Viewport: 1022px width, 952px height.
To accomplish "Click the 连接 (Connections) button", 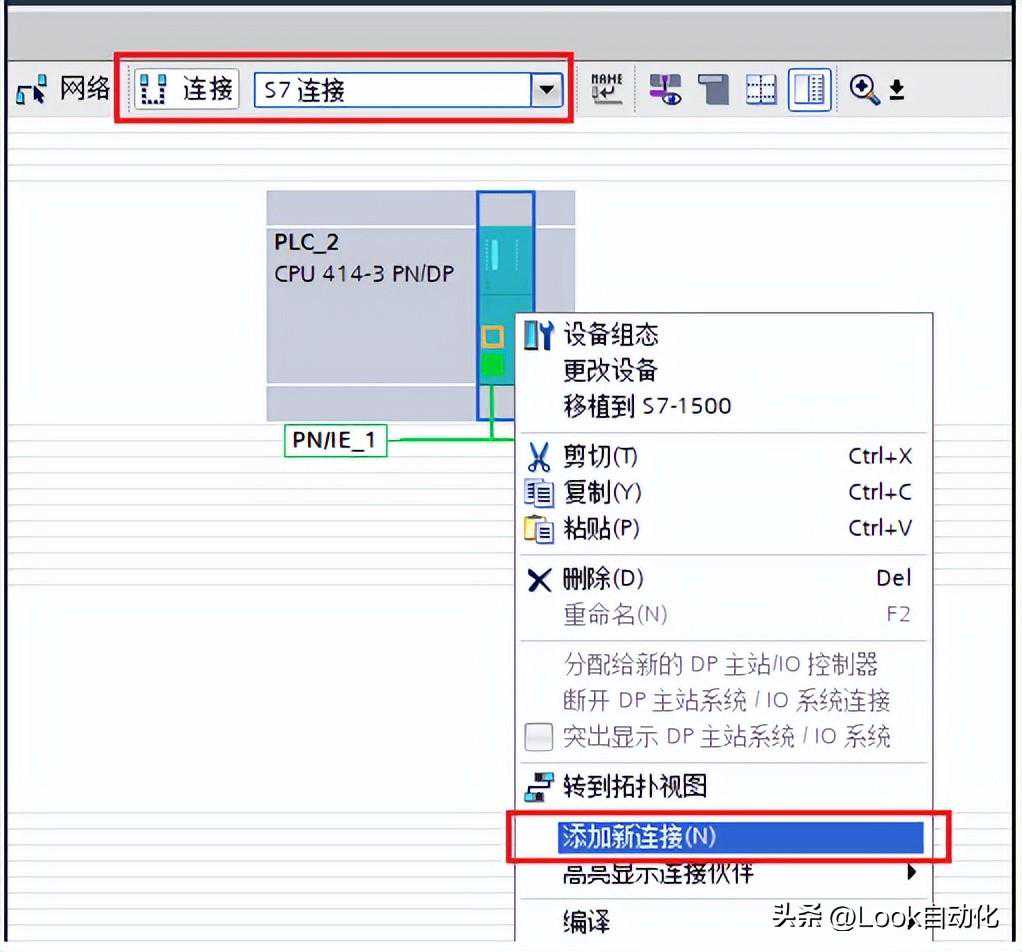I will pyautogui.click(x=187, y=90).
